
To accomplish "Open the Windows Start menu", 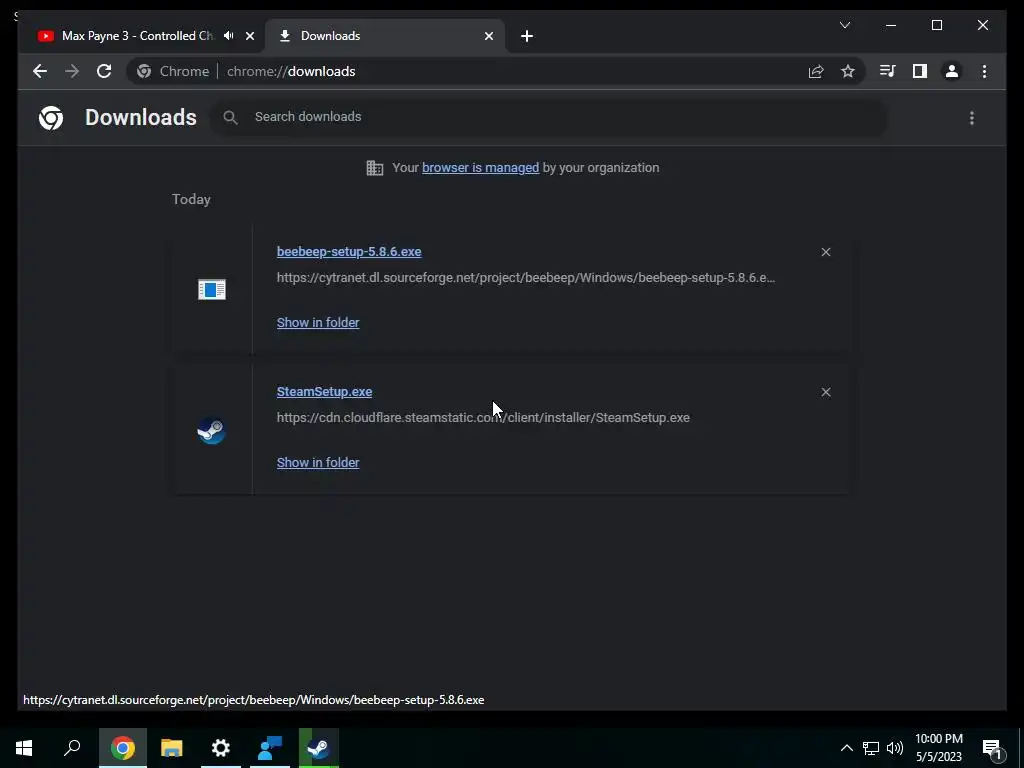I will (24, 748).
